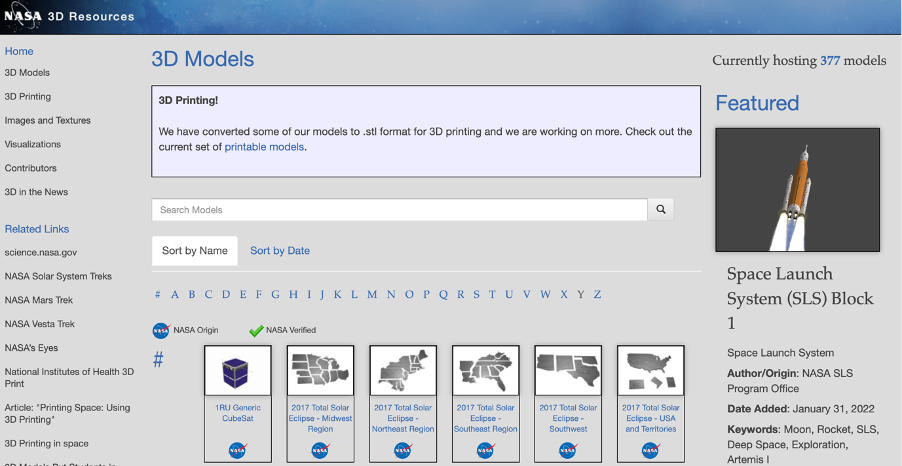Image resolution: width=902 pixels, height=466 pixels.
Task: Click the search magnifier button
Action: [660, 209]
